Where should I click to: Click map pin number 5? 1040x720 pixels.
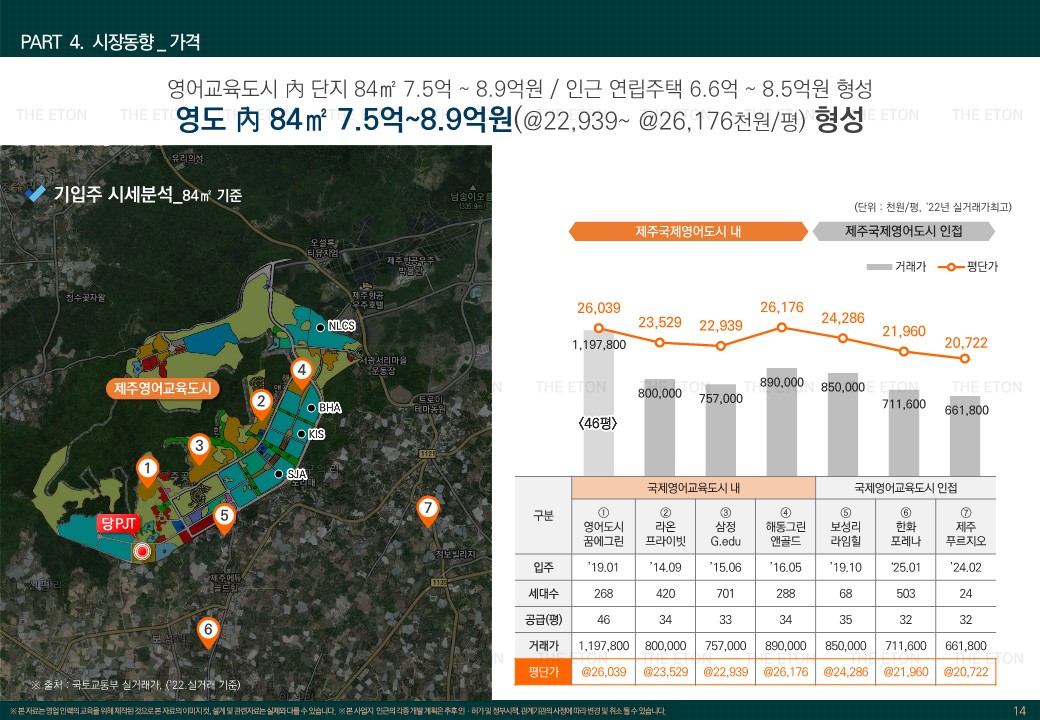[x=224, y=516]
